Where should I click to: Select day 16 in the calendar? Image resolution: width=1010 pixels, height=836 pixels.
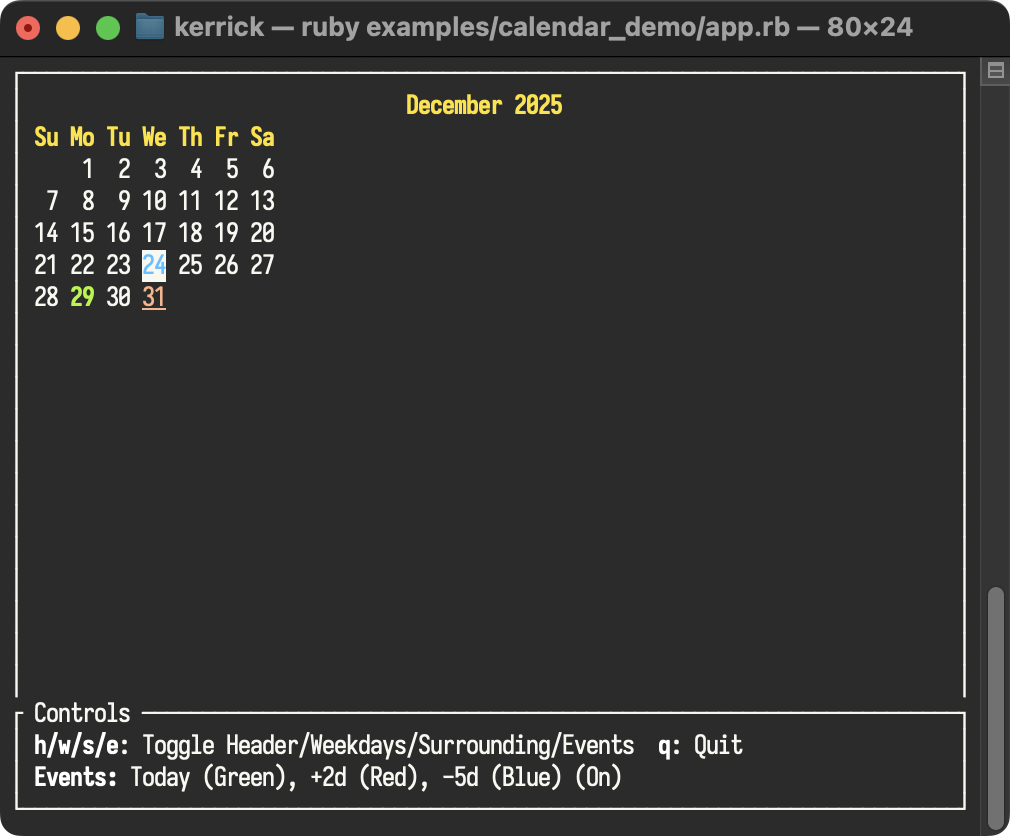[x=119, y=233]
